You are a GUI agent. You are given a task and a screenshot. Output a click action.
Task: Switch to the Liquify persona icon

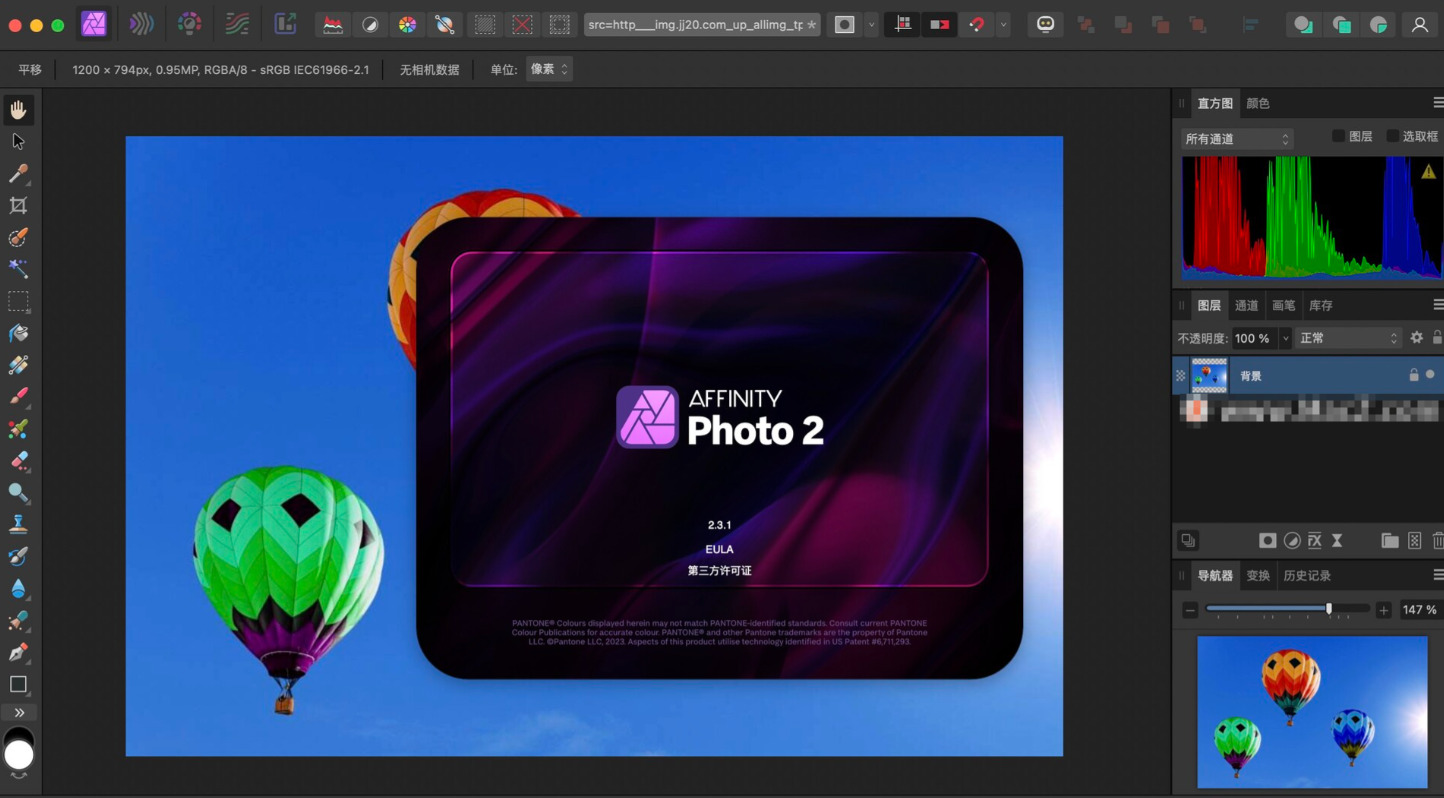[142, 24]
